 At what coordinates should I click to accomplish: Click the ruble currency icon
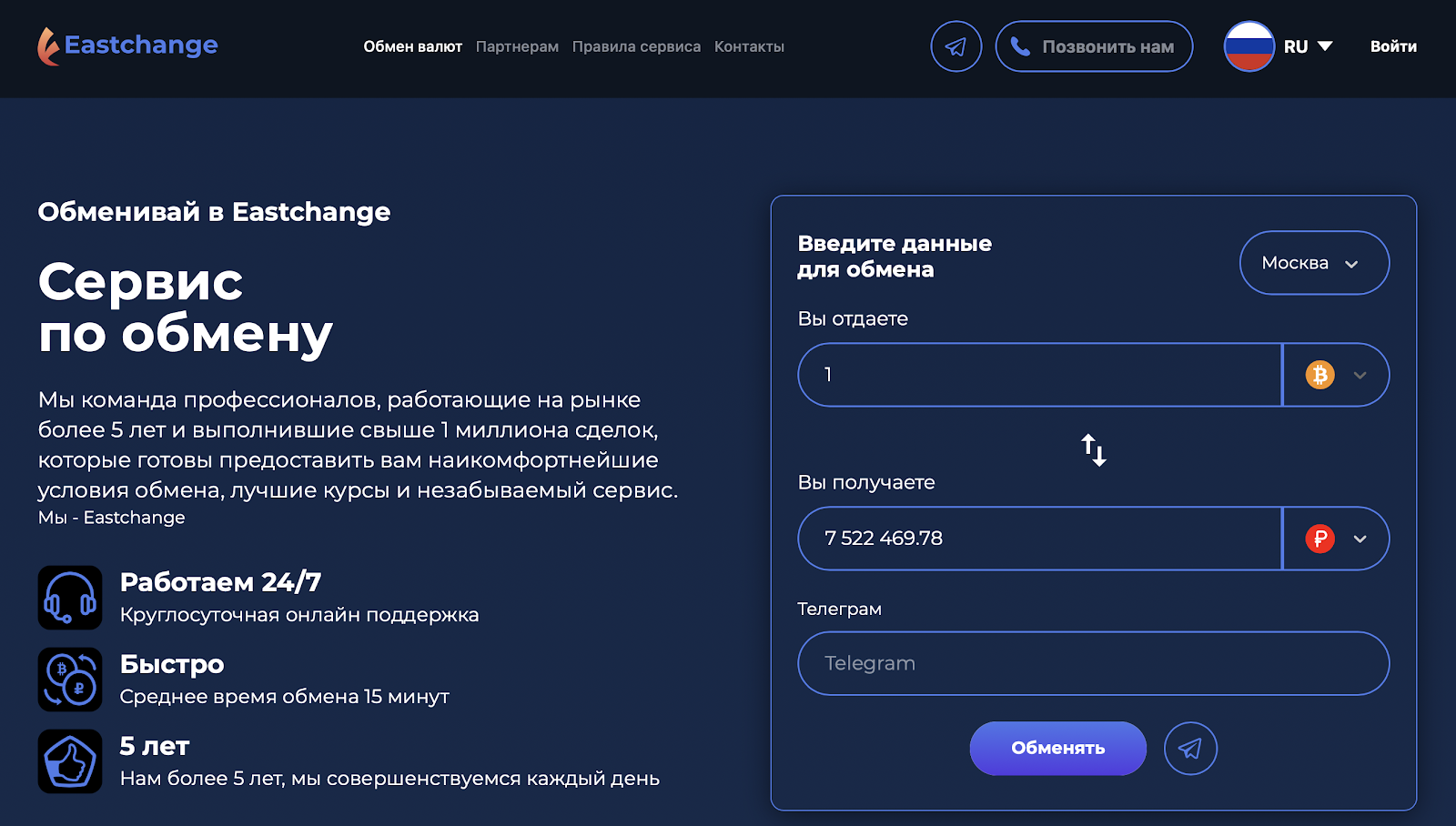[1319, 539]
